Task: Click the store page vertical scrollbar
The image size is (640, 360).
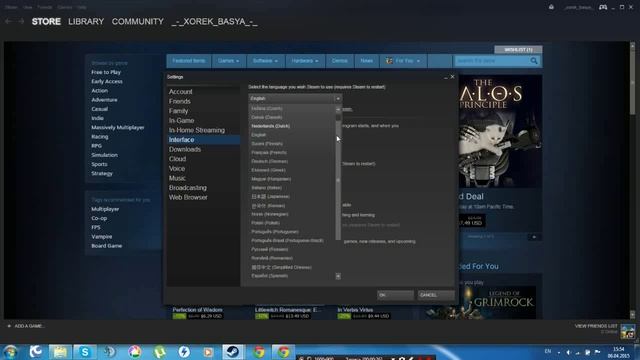Action: click(x=633, y=82)
